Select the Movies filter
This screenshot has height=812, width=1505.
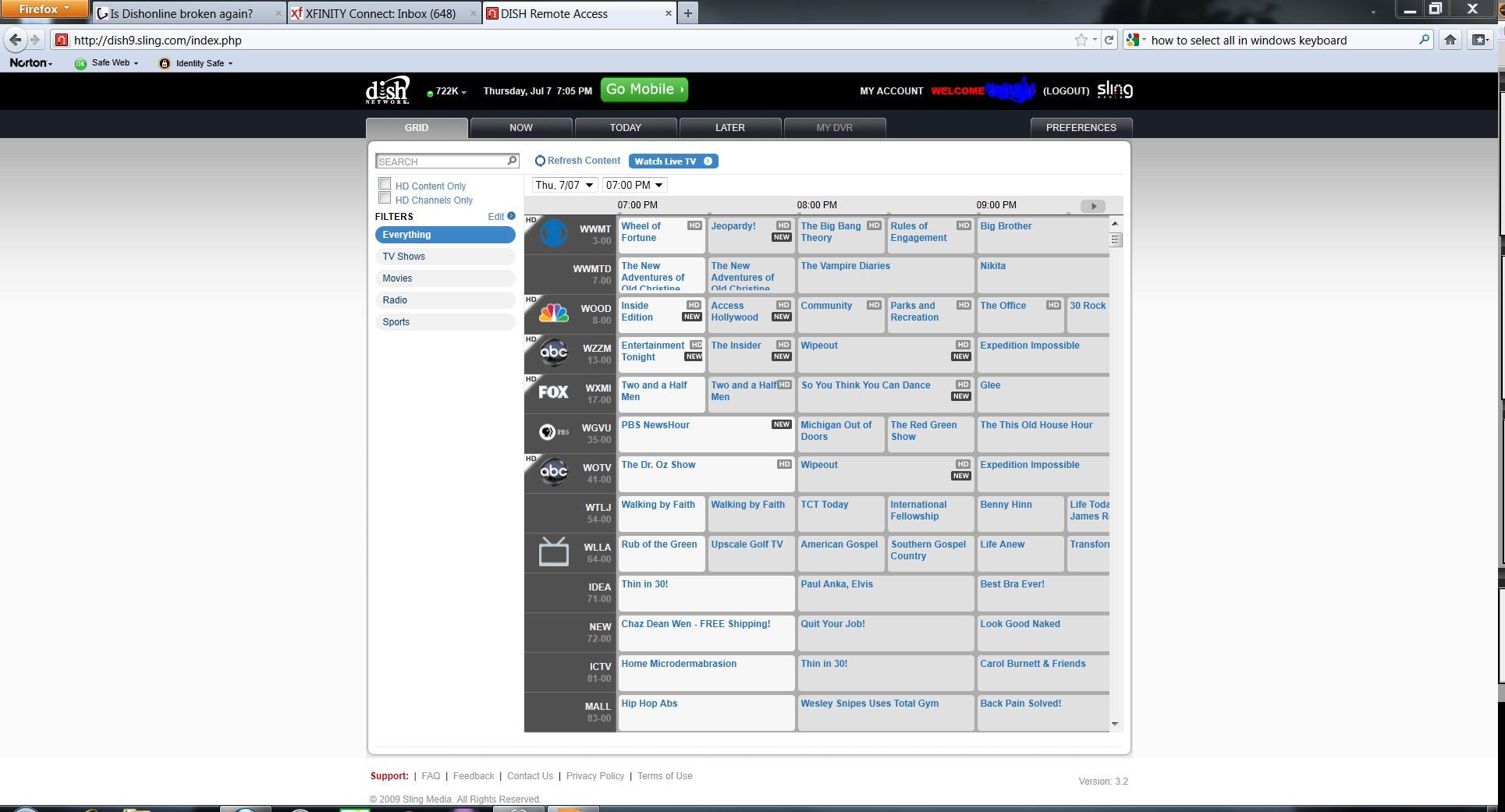pyautogui.click(x=445, y=278)
